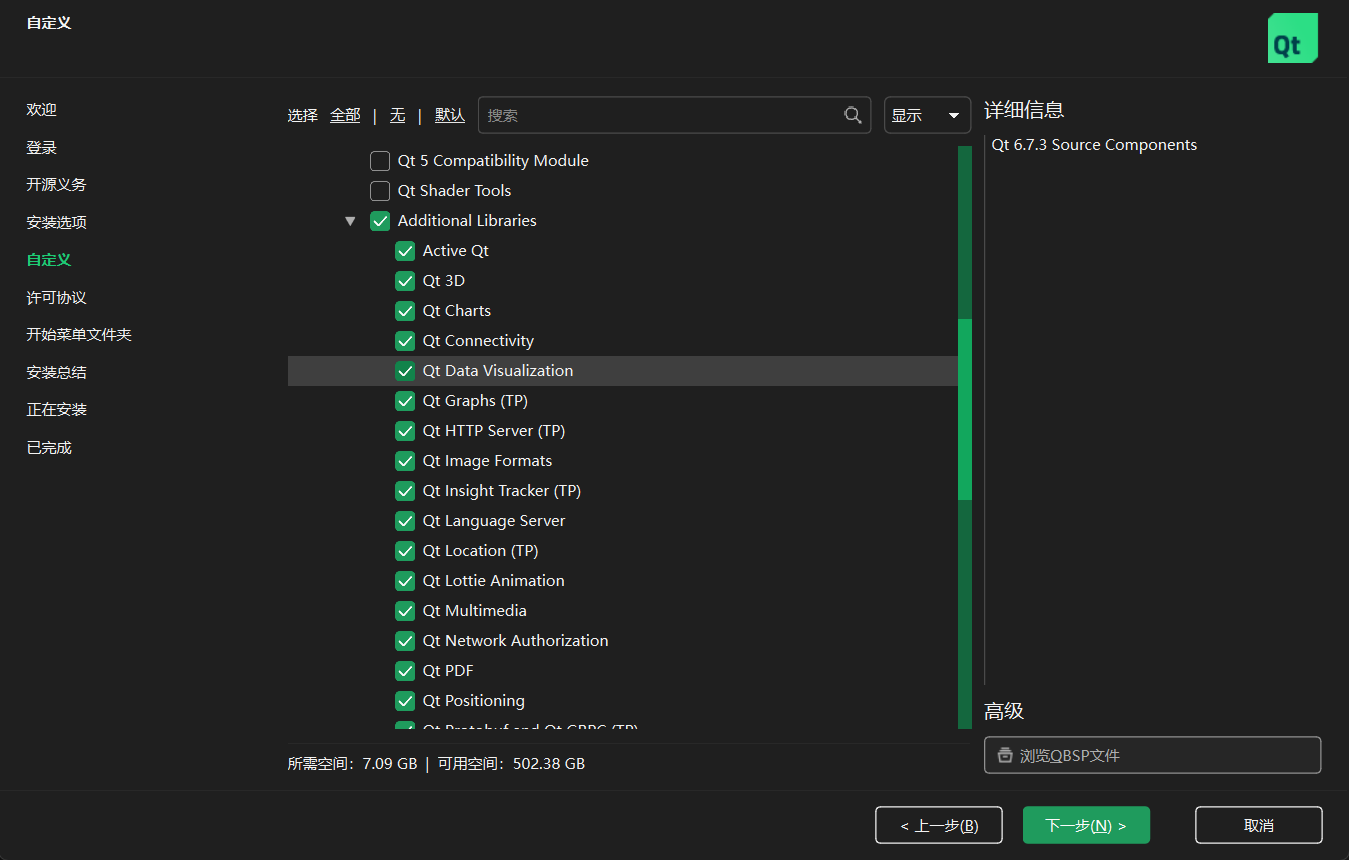Uncheck the Qt 3D checkbox

[405, 281]
